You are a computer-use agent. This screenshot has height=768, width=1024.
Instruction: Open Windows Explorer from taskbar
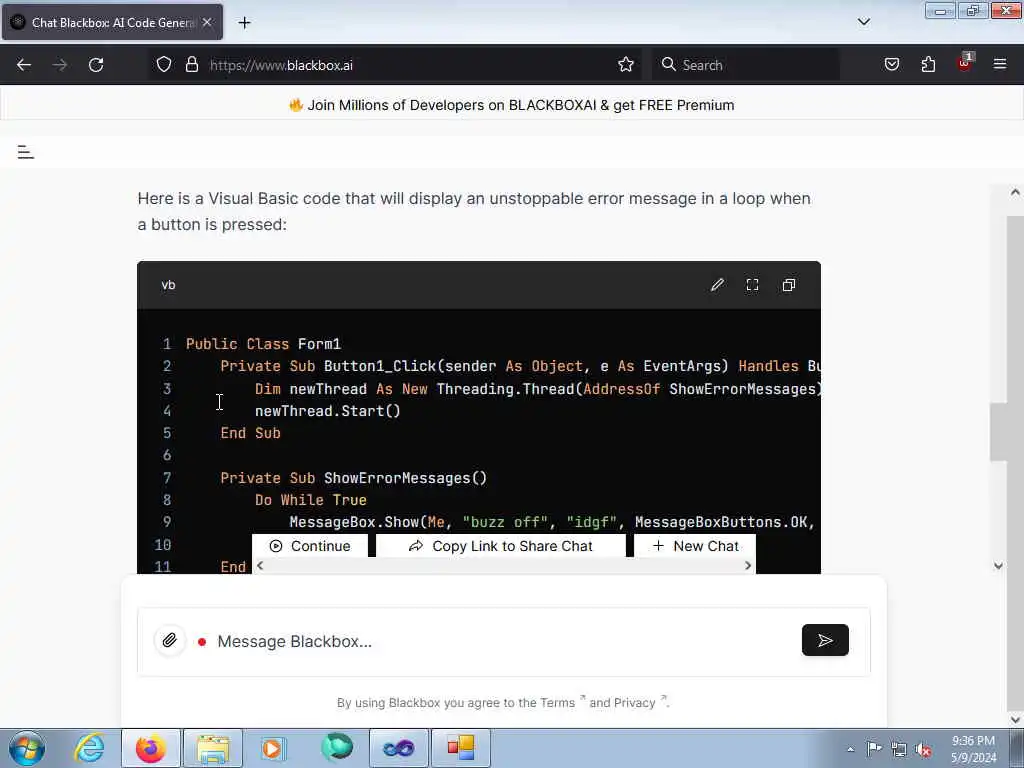click(213, 748)
